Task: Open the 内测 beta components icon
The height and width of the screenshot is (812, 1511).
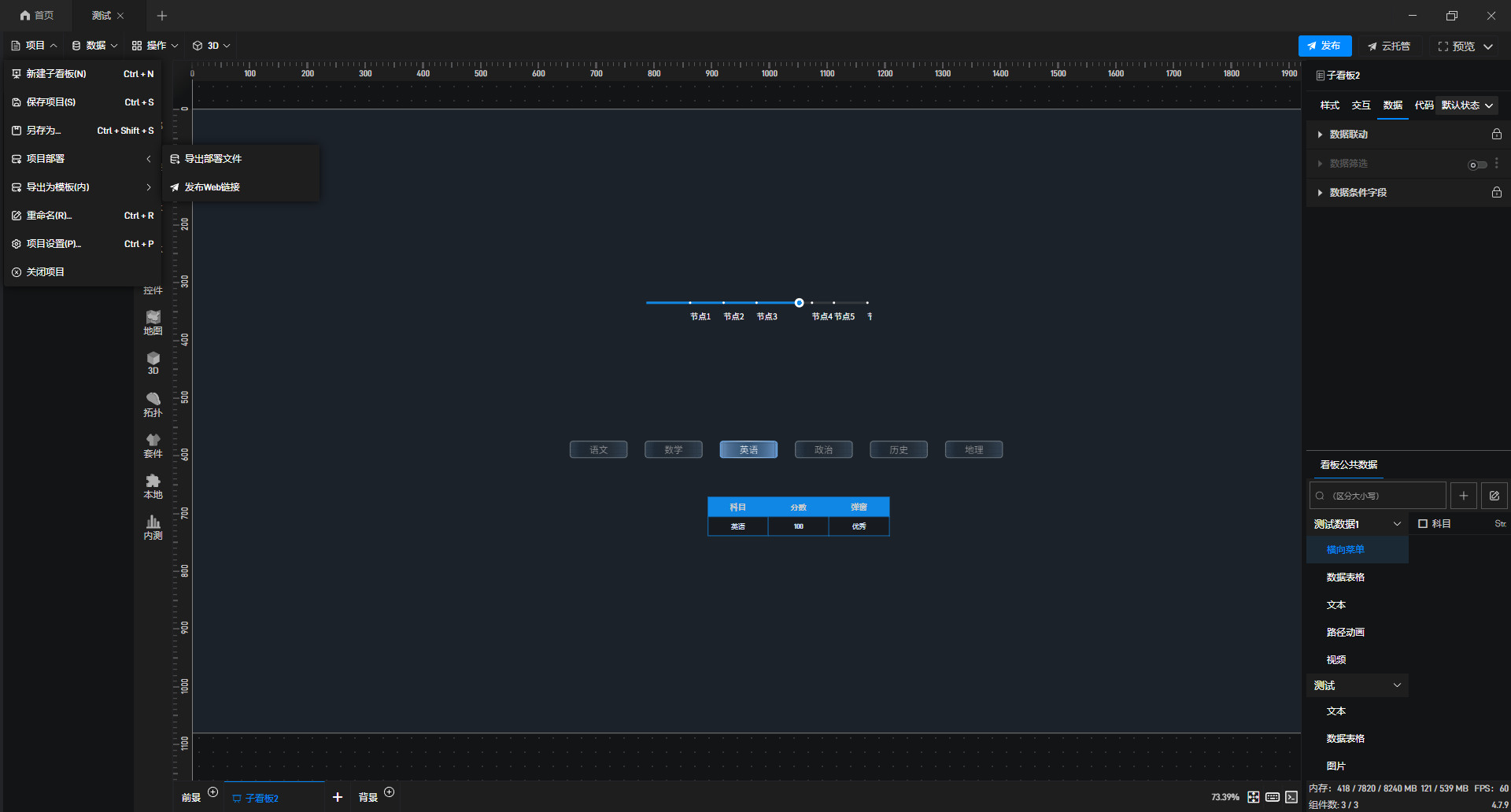Action: [x=153, y=527]
